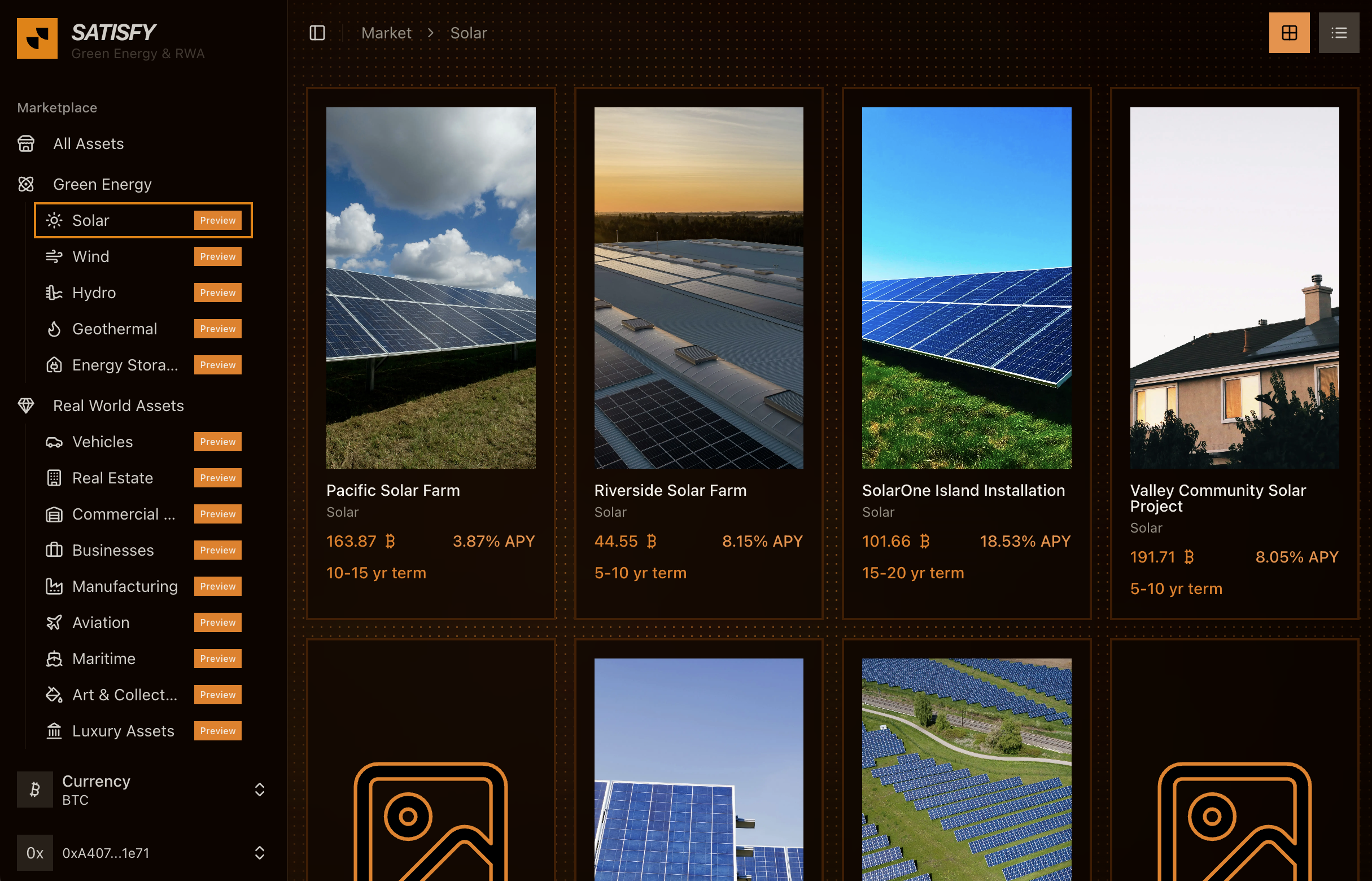This screenshot has height=881, width=1372.
Task: Click the Luxury Assets landmark icon
Action: pyautogui.click(x=54, y=731)
